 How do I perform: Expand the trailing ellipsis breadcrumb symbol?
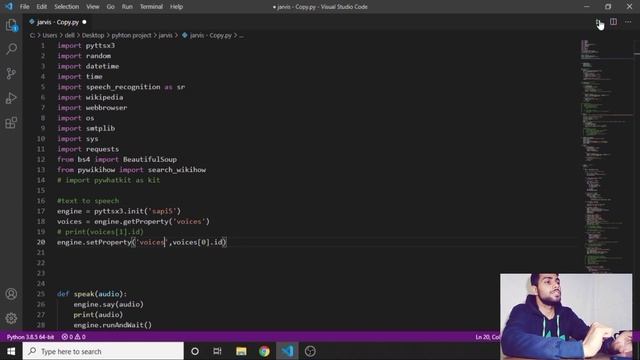click(x=241, y=36)
